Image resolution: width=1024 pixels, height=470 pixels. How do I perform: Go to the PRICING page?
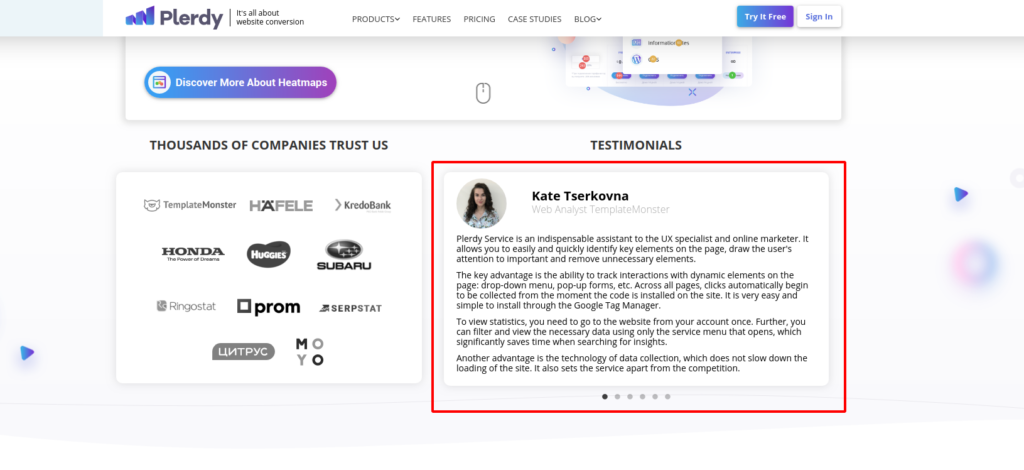[x=479, y=19]
